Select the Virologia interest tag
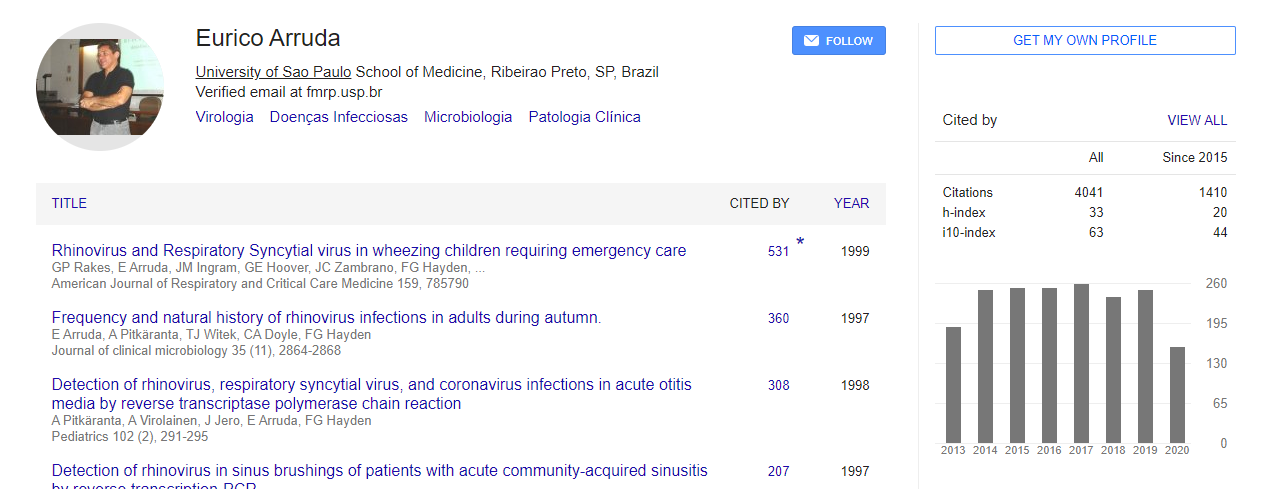 coord(225,117)
